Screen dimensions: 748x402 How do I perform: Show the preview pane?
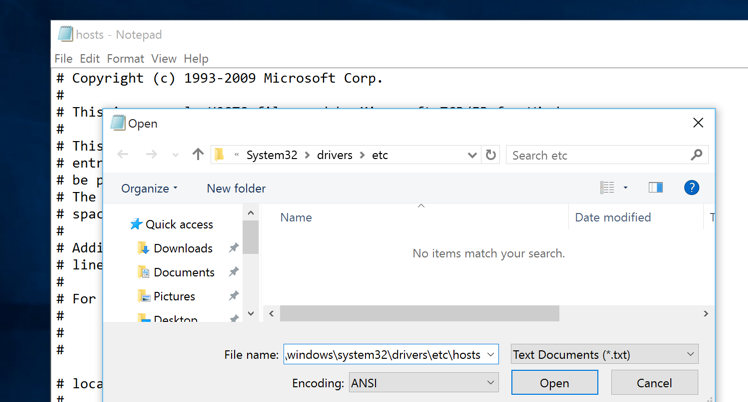pos(655,188)
